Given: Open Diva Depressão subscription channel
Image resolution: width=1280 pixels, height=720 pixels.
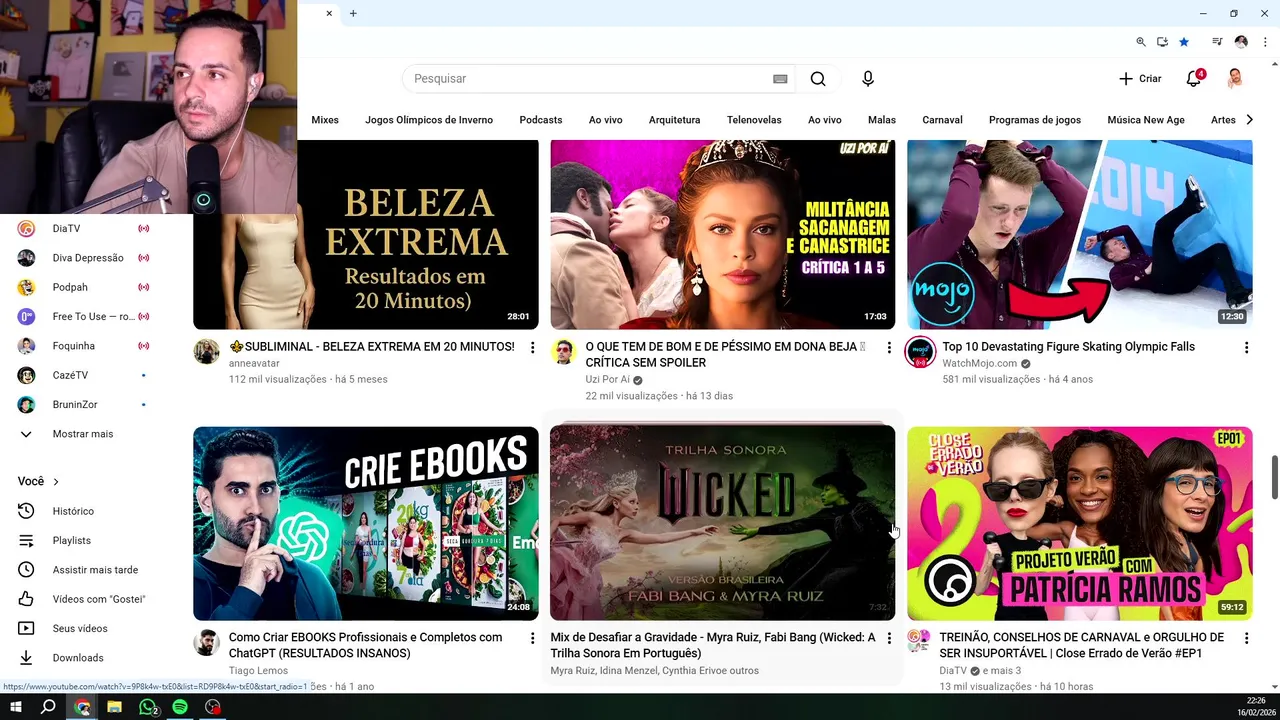Looking at the screenshot, I should [85, 258].
